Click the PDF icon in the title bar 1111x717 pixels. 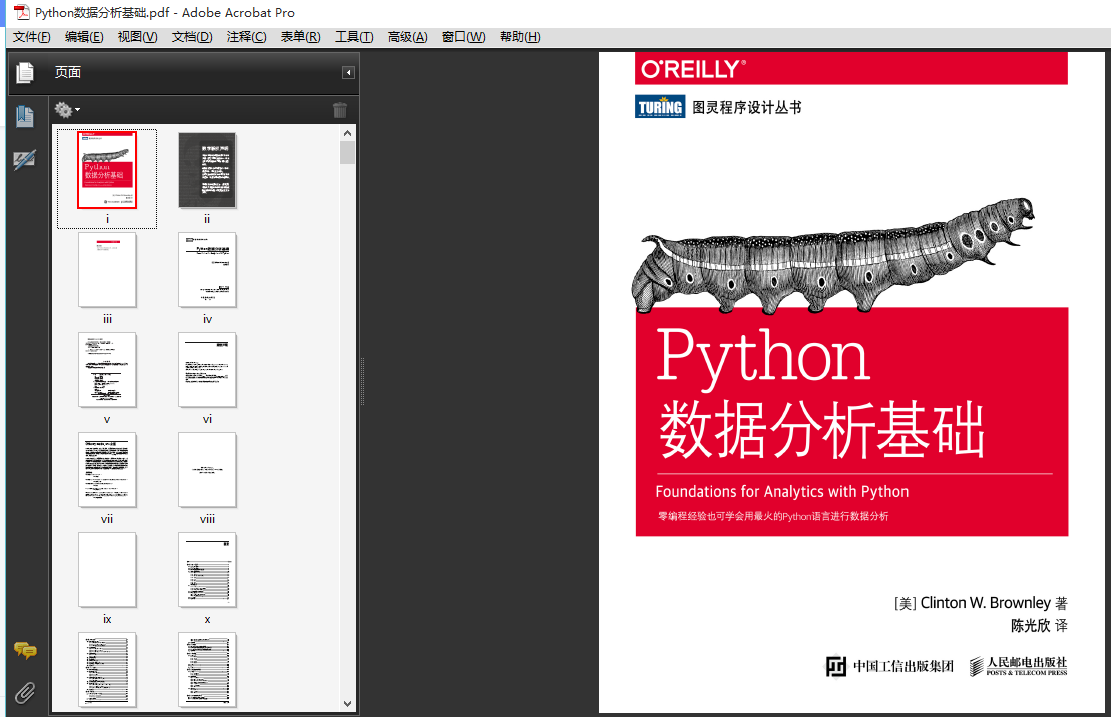click(x=22, y=12)
